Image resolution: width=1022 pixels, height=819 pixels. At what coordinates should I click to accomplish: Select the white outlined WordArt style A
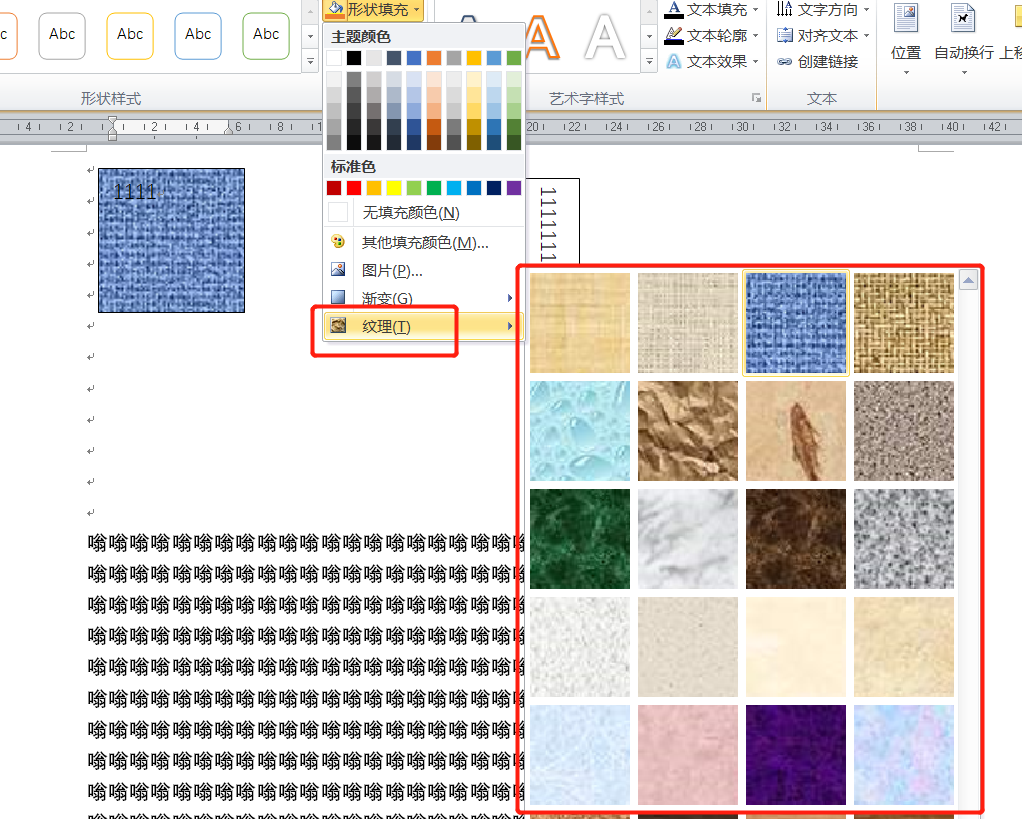605,37
